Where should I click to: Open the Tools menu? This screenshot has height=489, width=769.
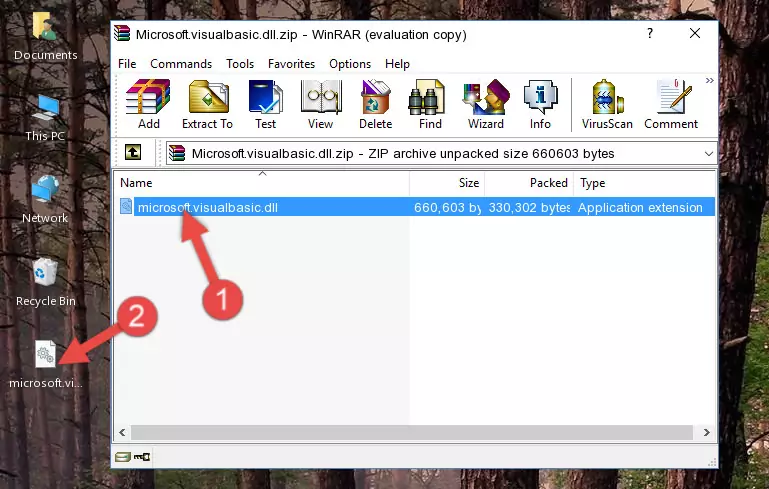(240, 64)
